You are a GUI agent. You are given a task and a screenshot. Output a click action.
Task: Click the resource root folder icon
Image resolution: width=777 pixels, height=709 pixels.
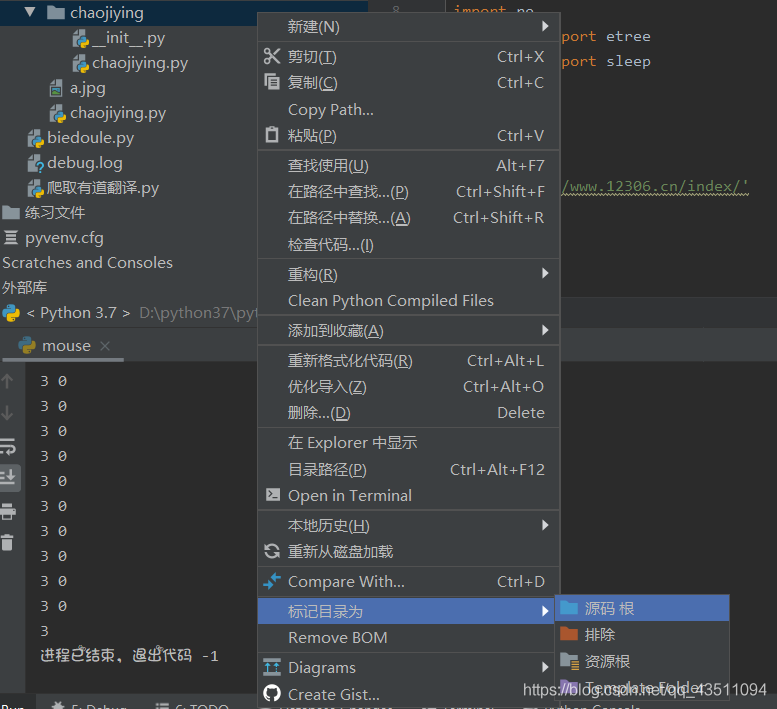tap(569, 661)
